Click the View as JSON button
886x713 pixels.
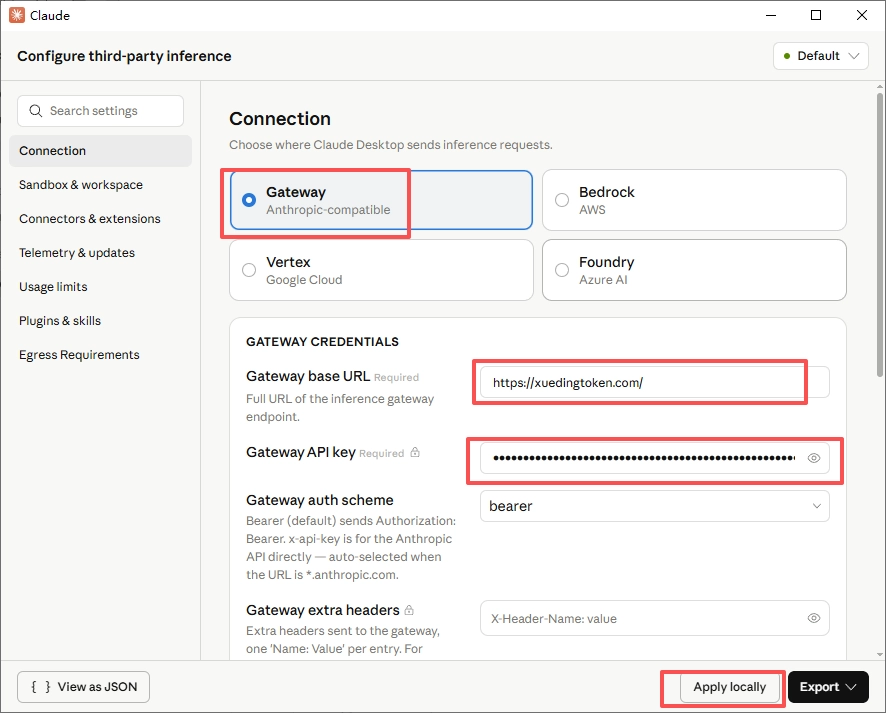84,687
